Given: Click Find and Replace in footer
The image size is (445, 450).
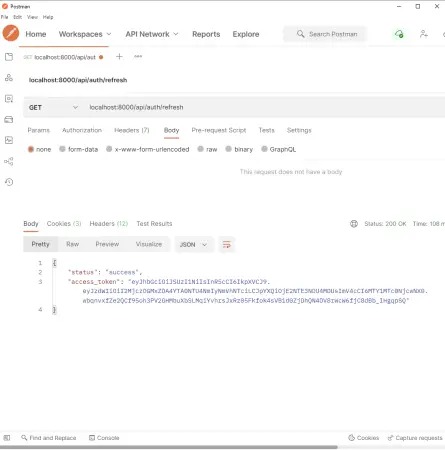Looking at the screenshot, I should pyautogui.click(x=49, y=438).
